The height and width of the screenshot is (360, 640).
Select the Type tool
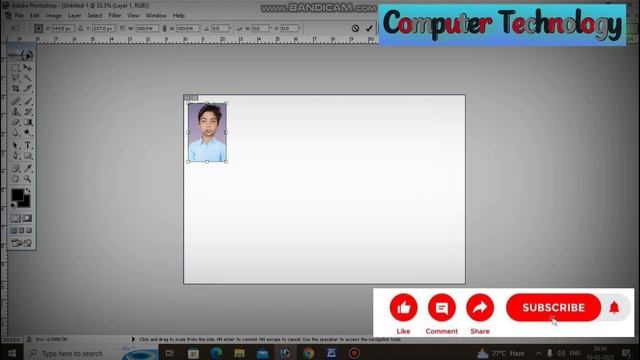(27, 145)
